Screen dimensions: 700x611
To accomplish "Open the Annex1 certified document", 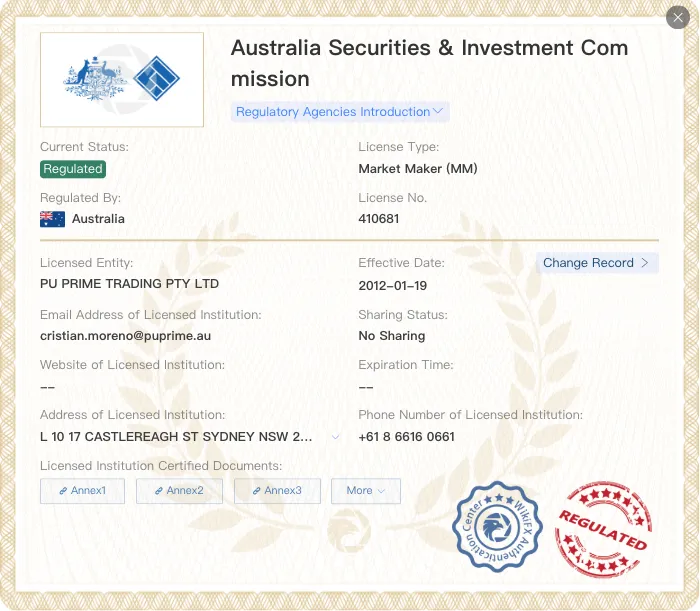I will click(82, 491).
